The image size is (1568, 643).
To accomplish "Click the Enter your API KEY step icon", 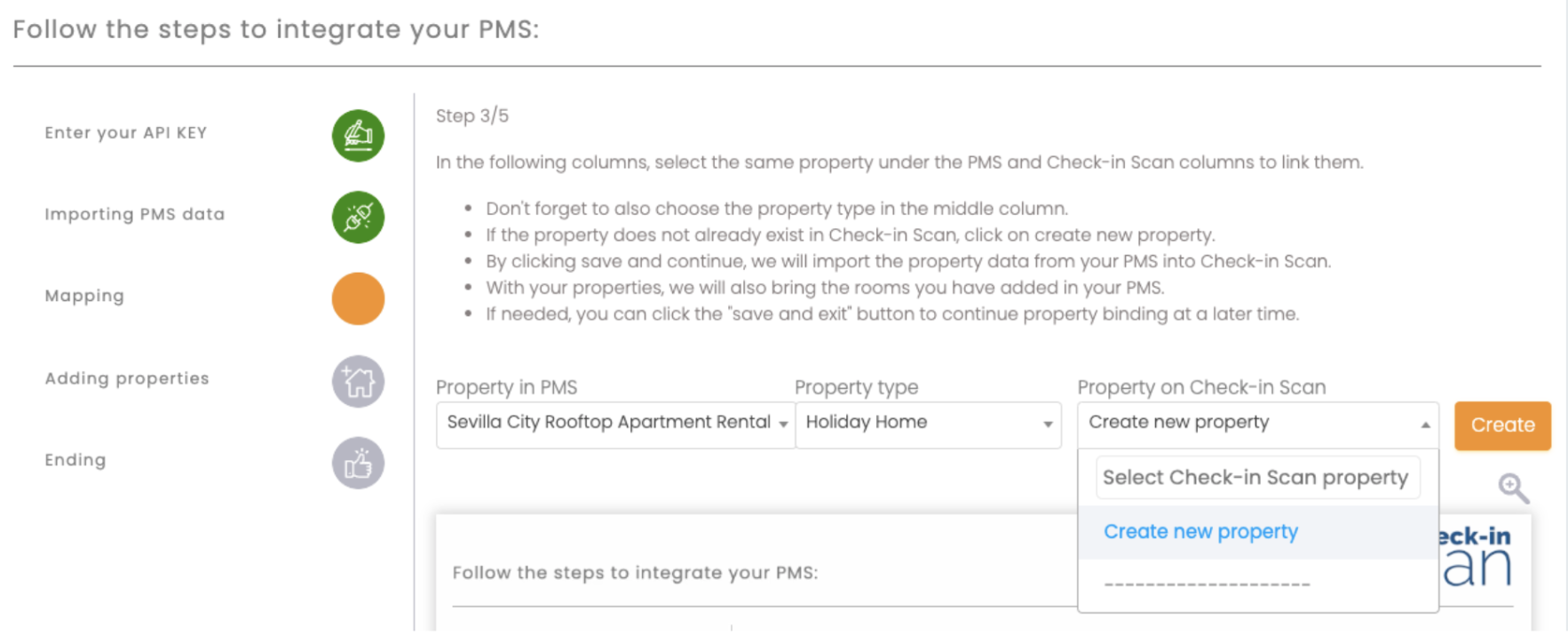I will click(358, 136).
